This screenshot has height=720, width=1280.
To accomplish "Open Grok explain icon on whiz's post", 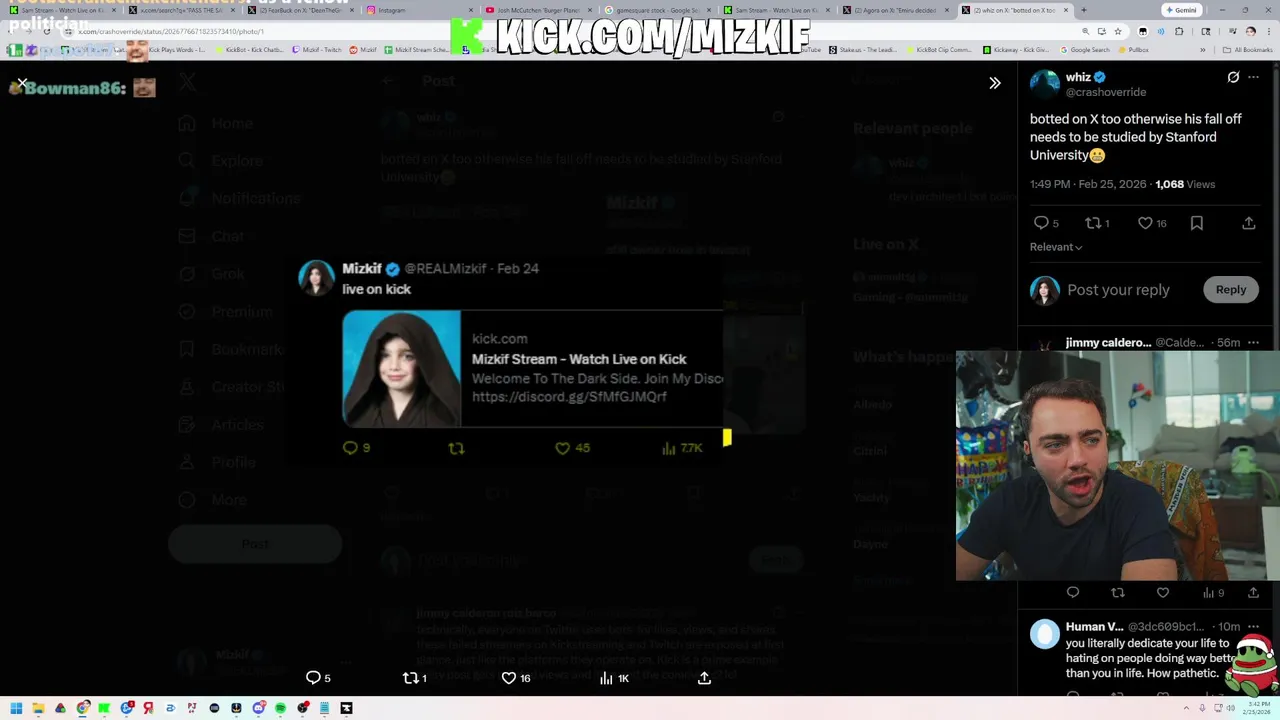I will pyautogui.click(x=1233, y=77).
